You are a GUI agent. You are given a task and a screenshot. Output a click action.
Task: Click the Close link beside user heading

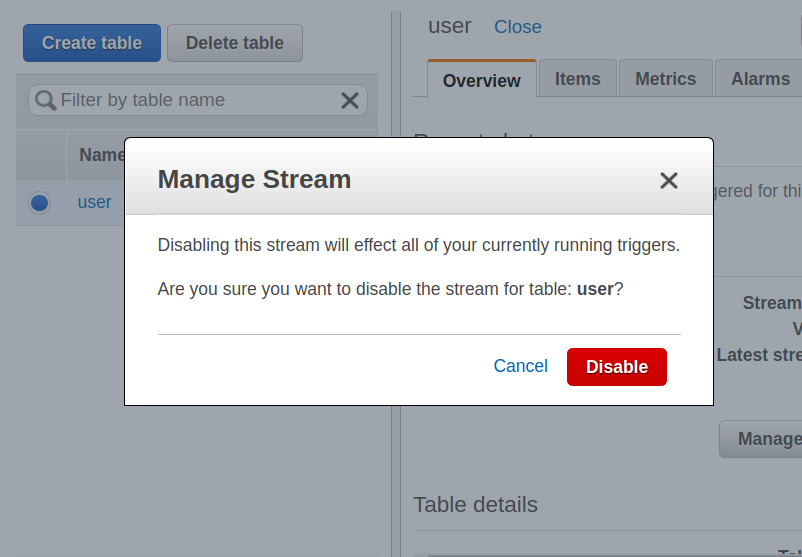coord(518,27)
